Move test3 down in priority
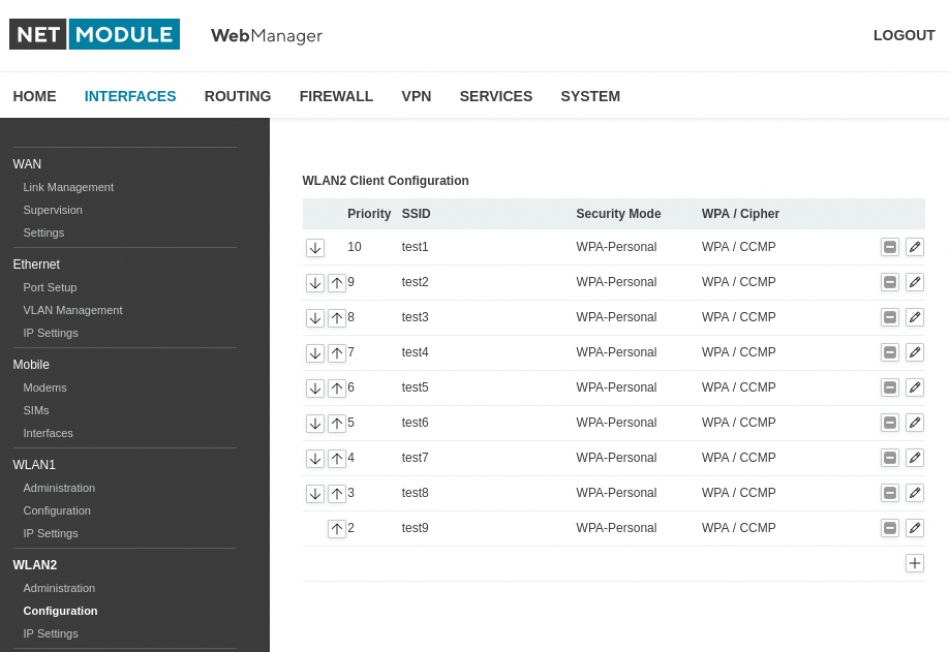950x652 pixels. [x=315, y=318]
